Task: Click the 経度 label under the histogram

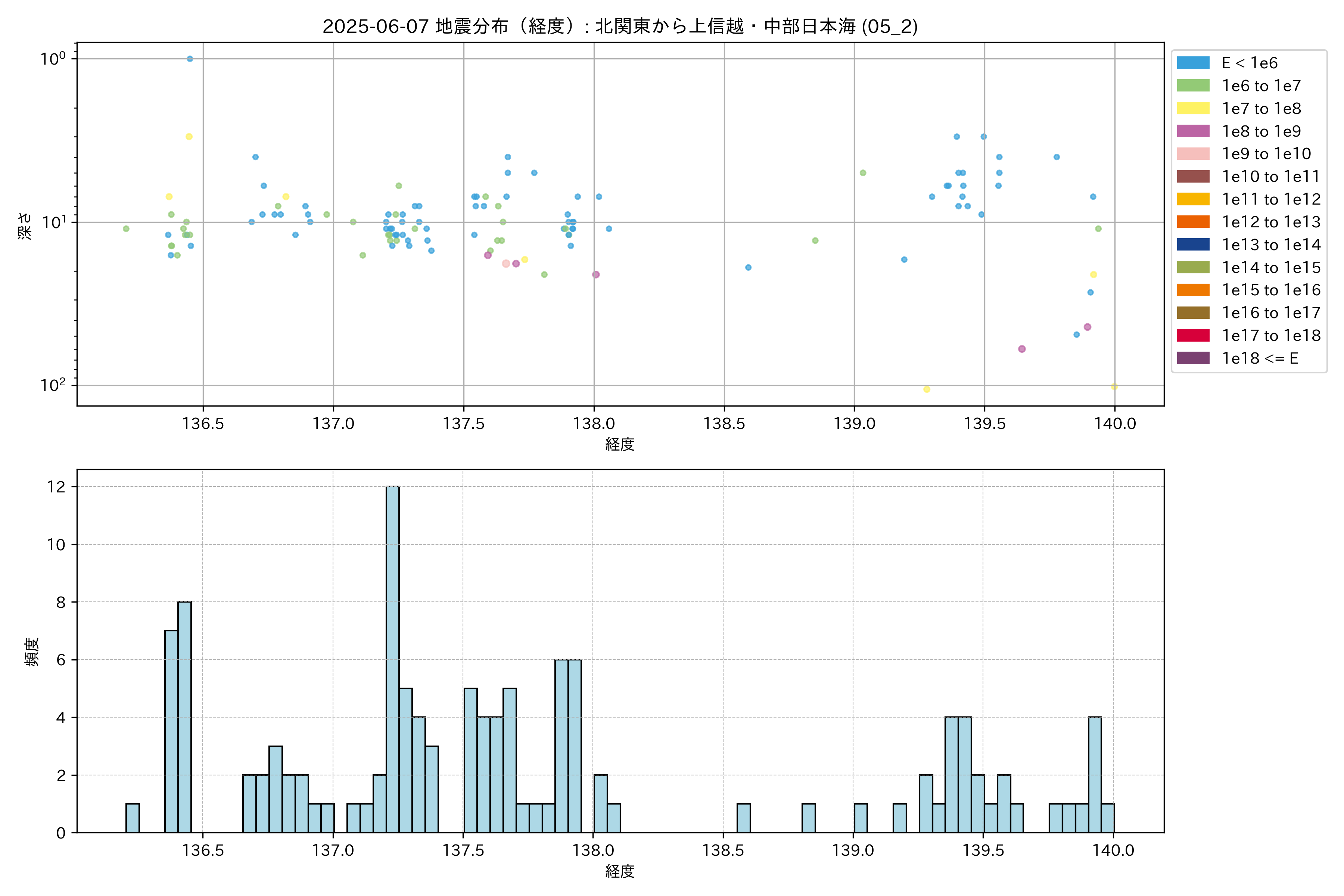Action: 620,871
